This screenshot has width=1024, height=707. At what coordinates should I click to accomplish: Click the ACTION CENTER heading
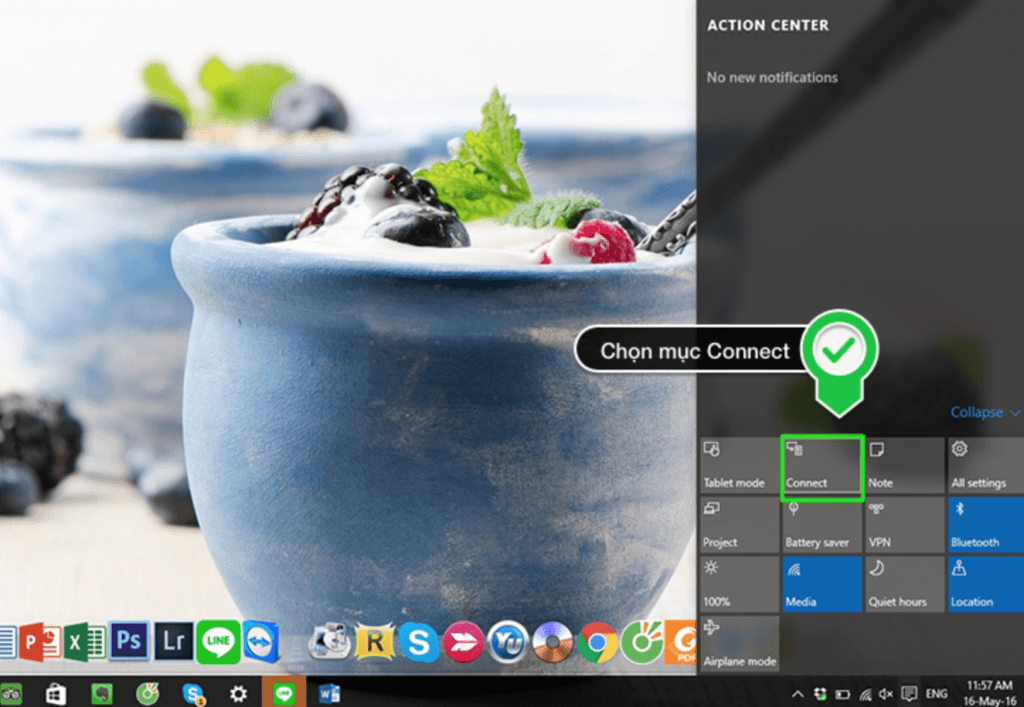coord(768,25)
